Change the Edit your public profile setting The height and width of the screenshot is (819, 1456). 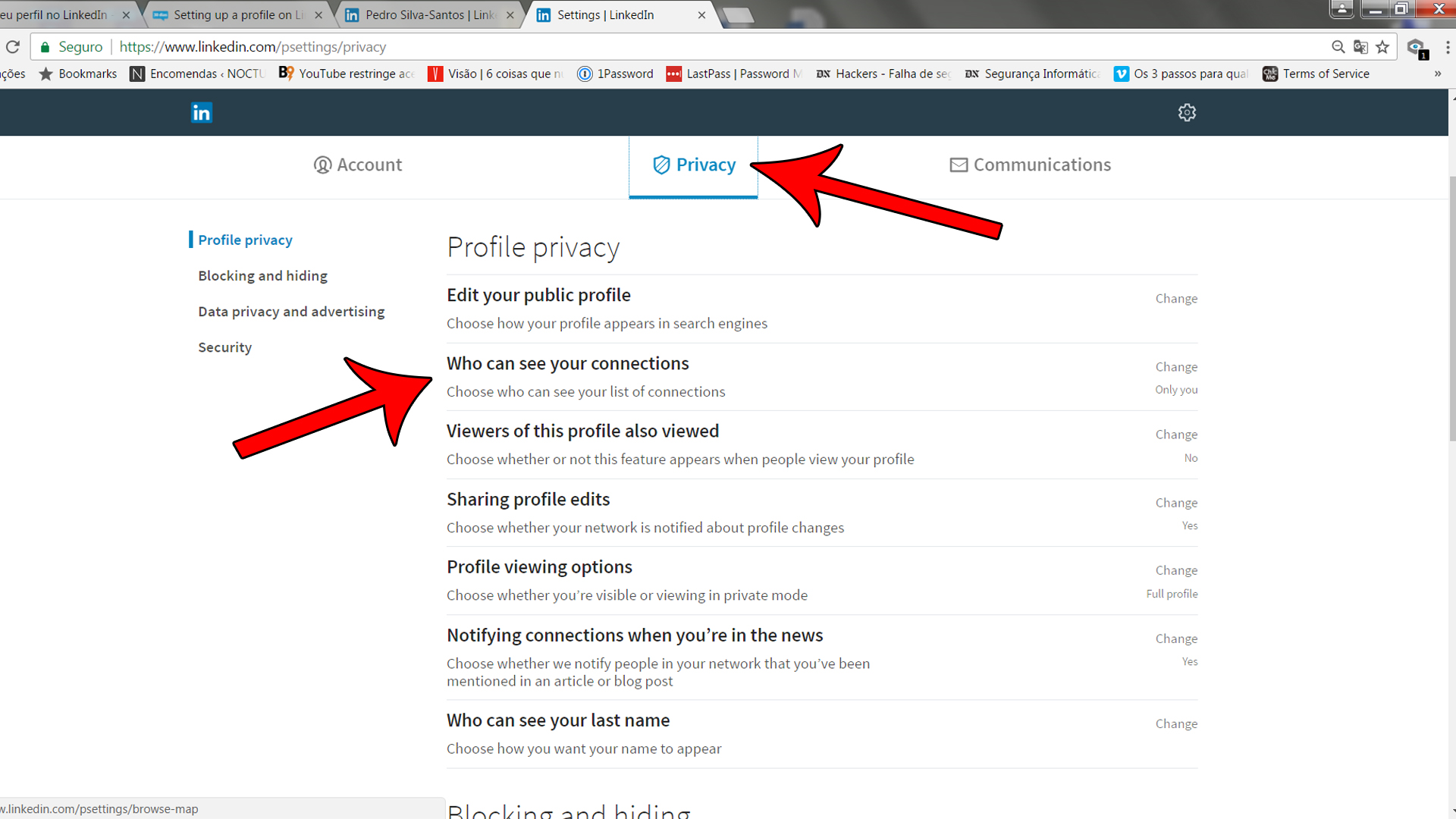click(1176, 298)
